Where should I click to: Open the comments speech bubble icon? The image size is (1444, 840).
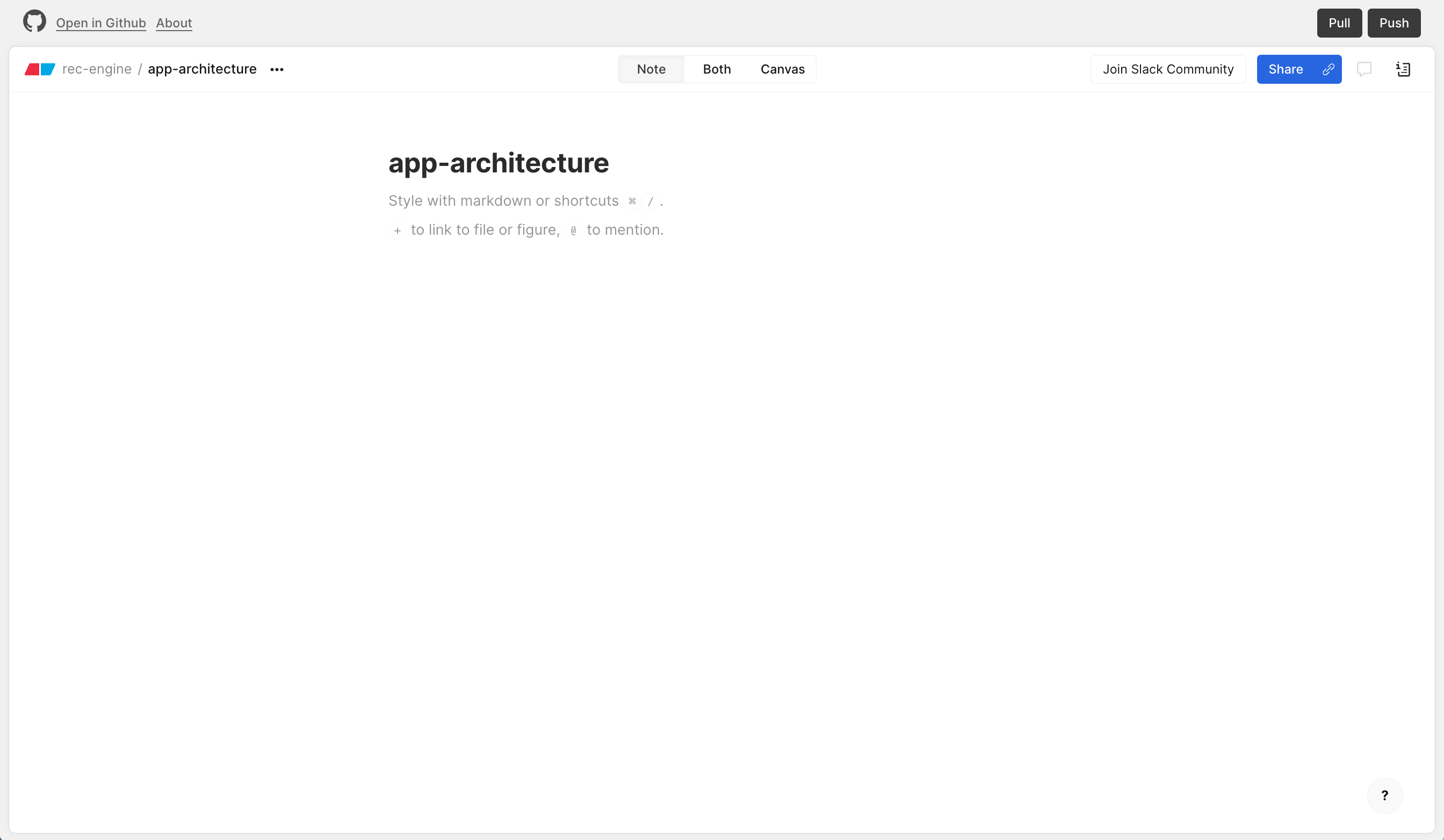click(1364, 69)
